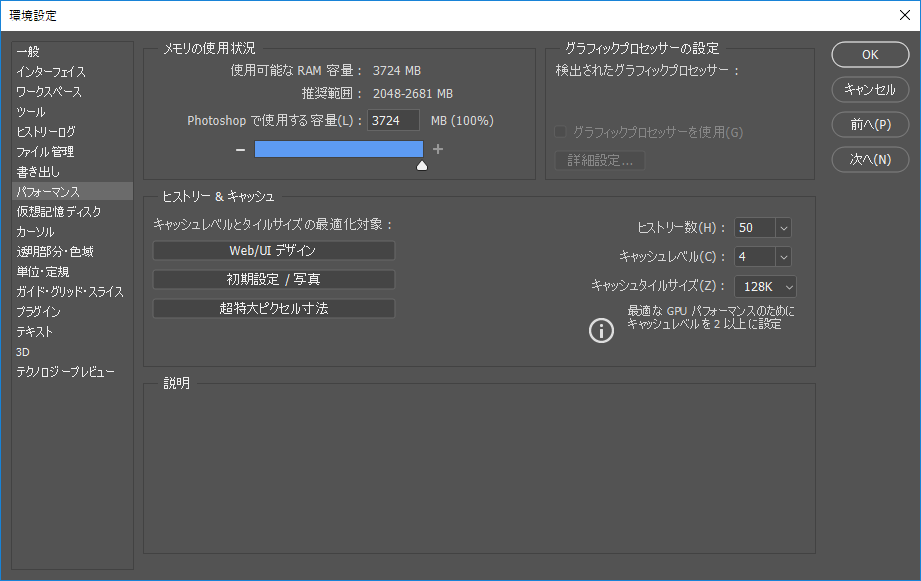The height and width of the screenshot is (581, 921).
Task: Click the キャンセル button
Action: click(870, 89)
